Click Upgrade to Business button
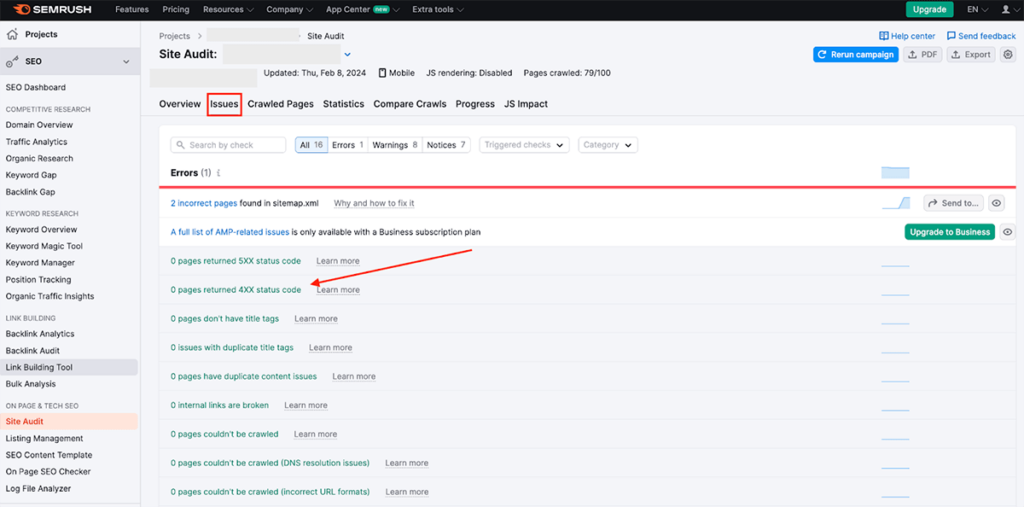This screenshot has height=507, width=1024. 950,232
